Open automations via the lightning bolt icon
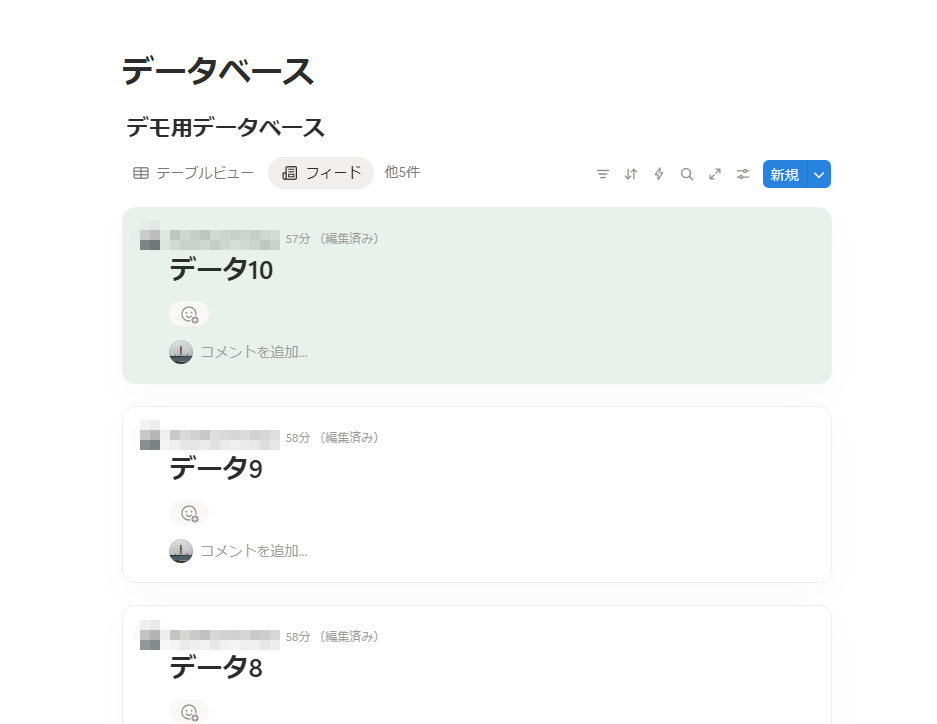Viewport: 937px width, 724px height. [x=659, y=174]
